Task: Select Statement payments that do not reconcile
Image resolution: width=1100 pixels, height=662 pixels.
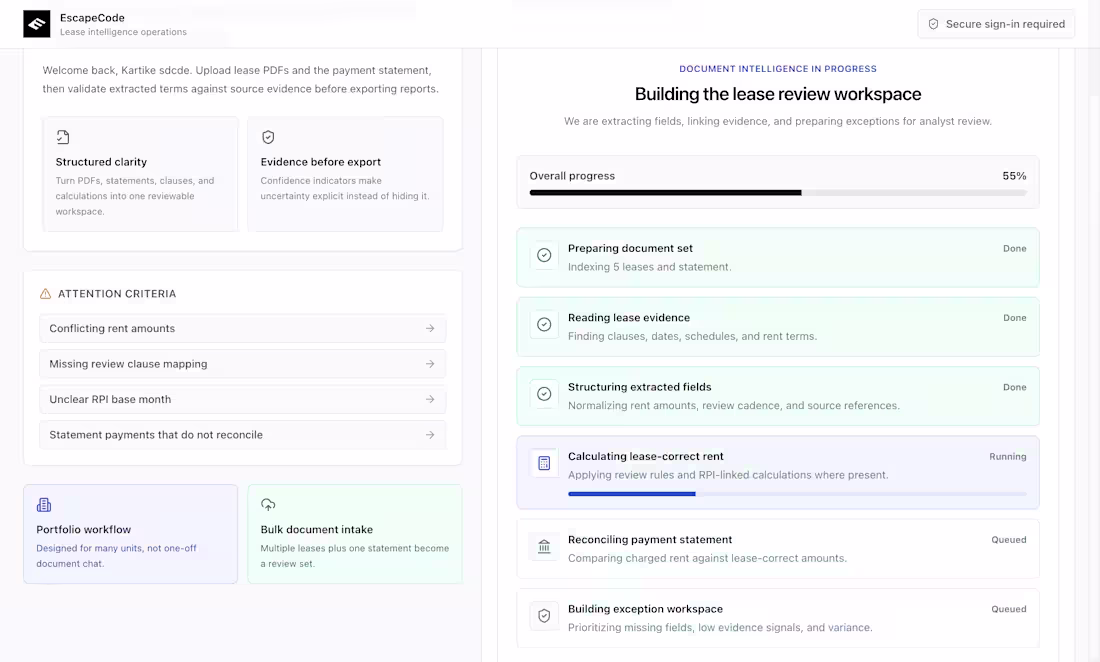Action: tap(243, 435)
